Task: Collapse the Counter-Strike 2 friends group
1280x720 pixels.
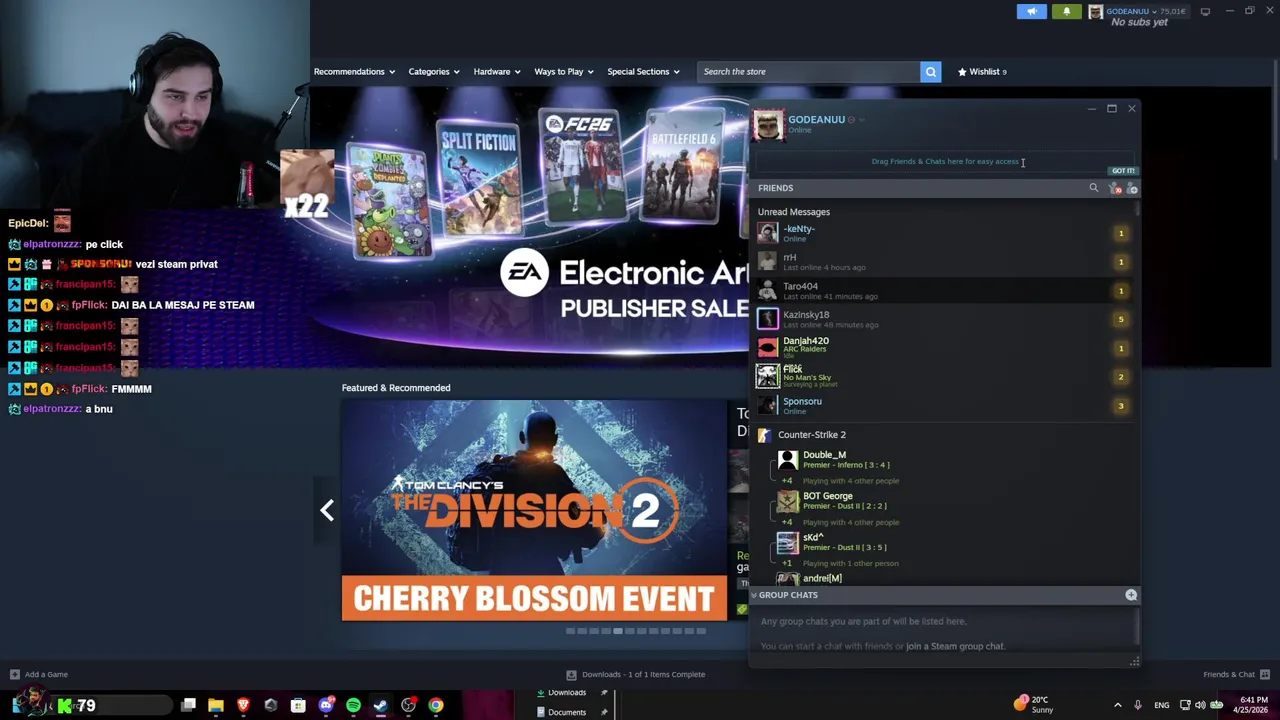Action: (811, 435)
